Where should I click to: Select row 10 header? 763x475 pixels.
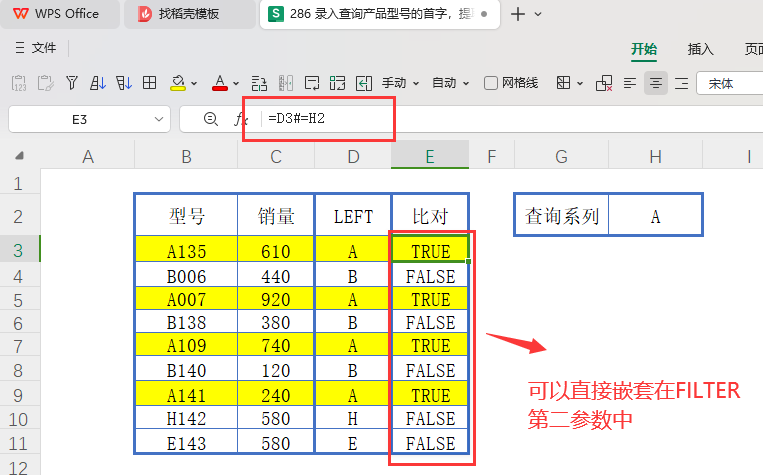[19, 419]
